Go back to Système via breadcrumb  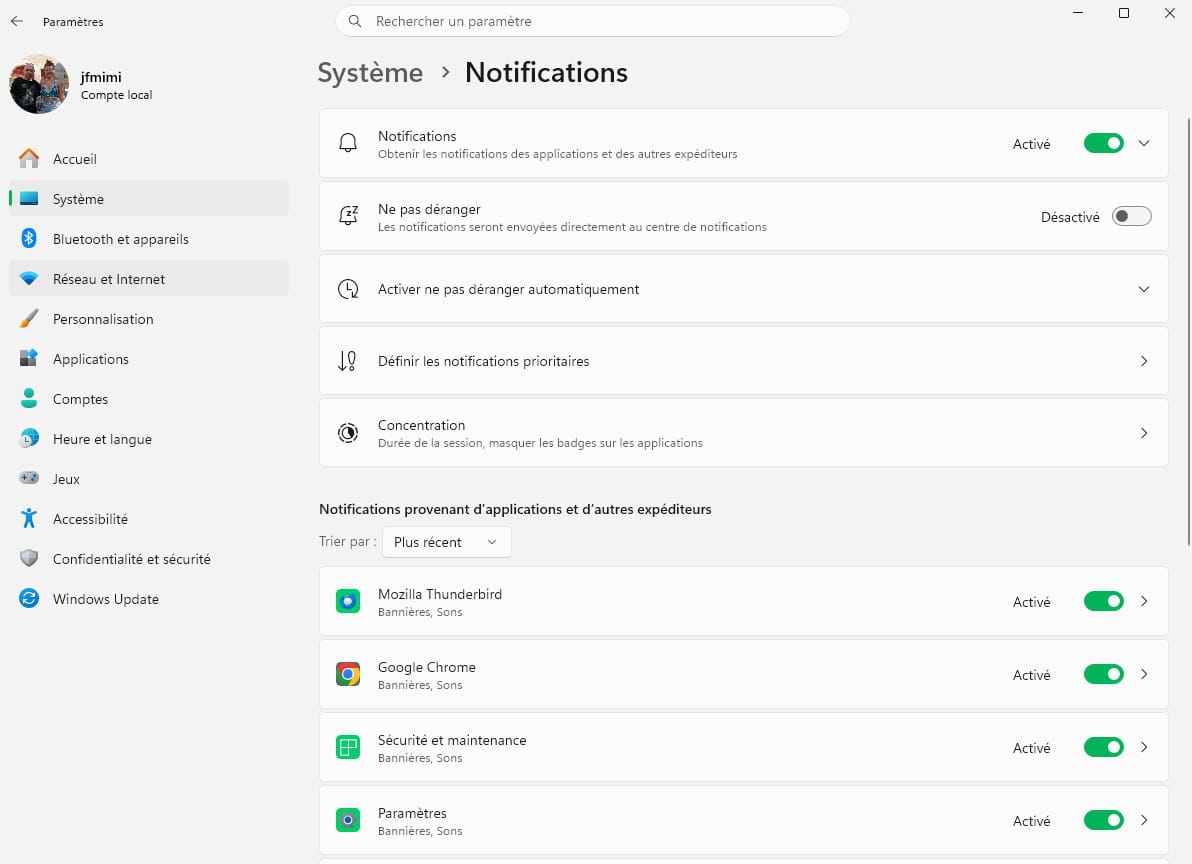click(370, 73)
